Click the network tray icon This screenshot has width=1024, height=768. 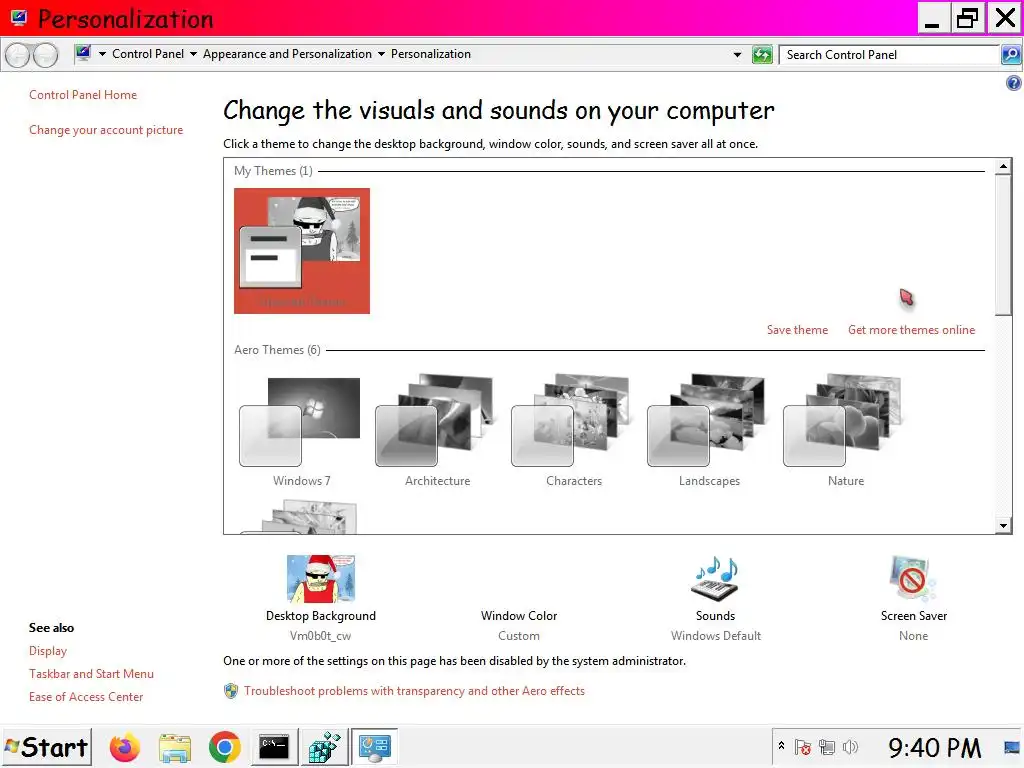click(x=827, y=746)
